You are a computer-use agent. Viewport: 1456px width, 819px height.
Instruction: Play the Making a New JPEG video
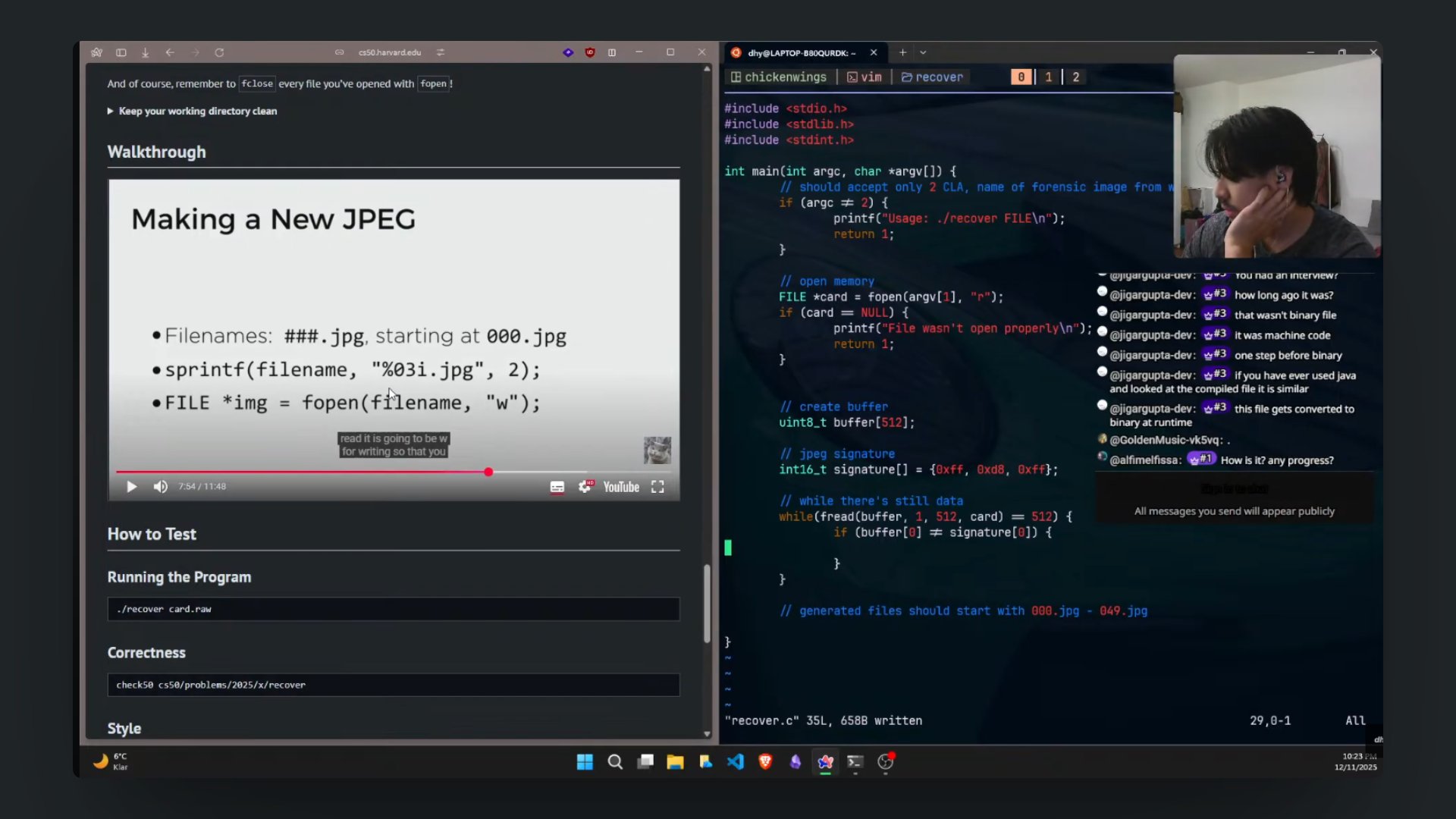point(131,487)
